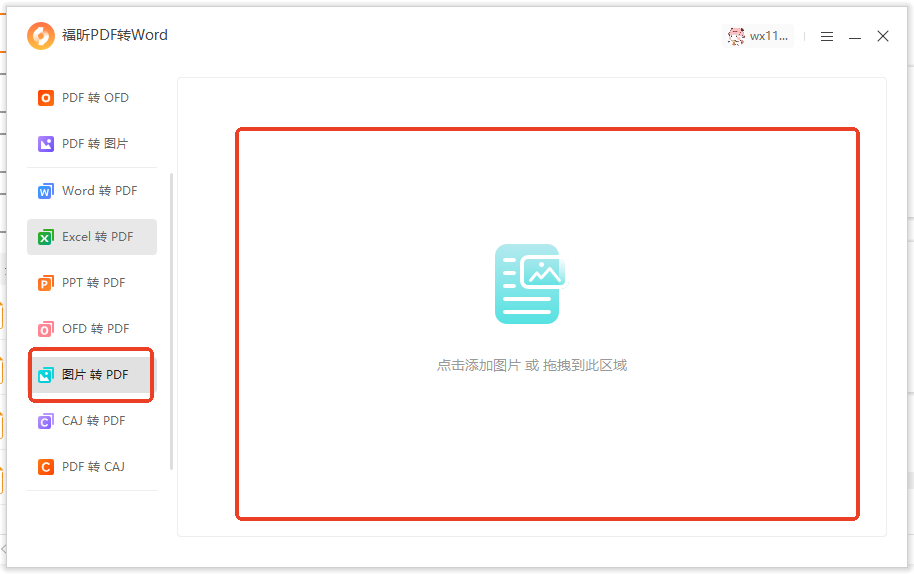Close the 福昕PDF转Word window
The height and width of the screenshot is (574, 914).
point(883,36)
